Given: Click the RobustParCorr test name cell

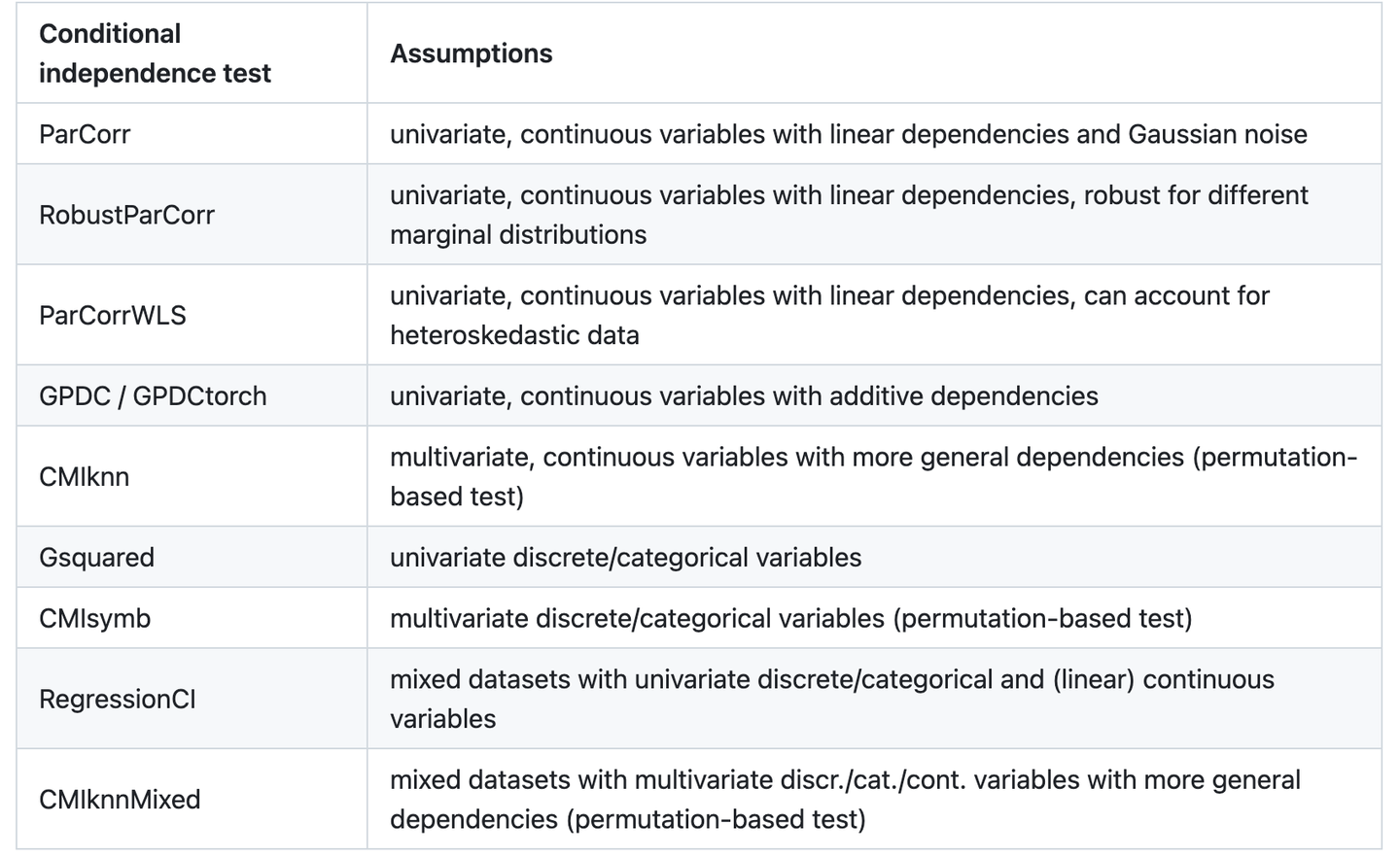Looking at the screenshot, I should tap(126, 215).
